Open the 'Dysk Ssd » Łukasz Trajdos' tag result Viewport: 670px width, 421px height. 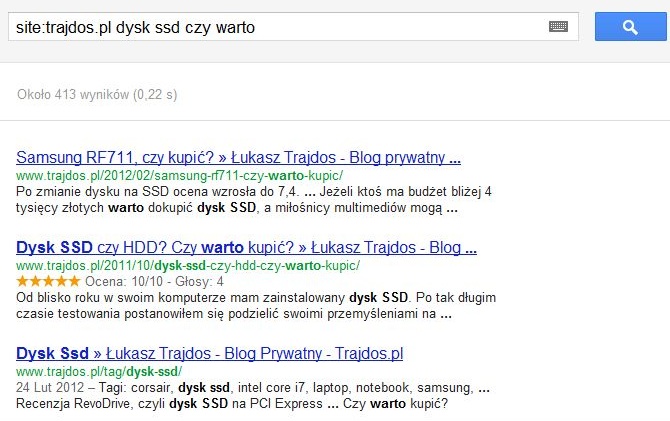click(209, 353)
